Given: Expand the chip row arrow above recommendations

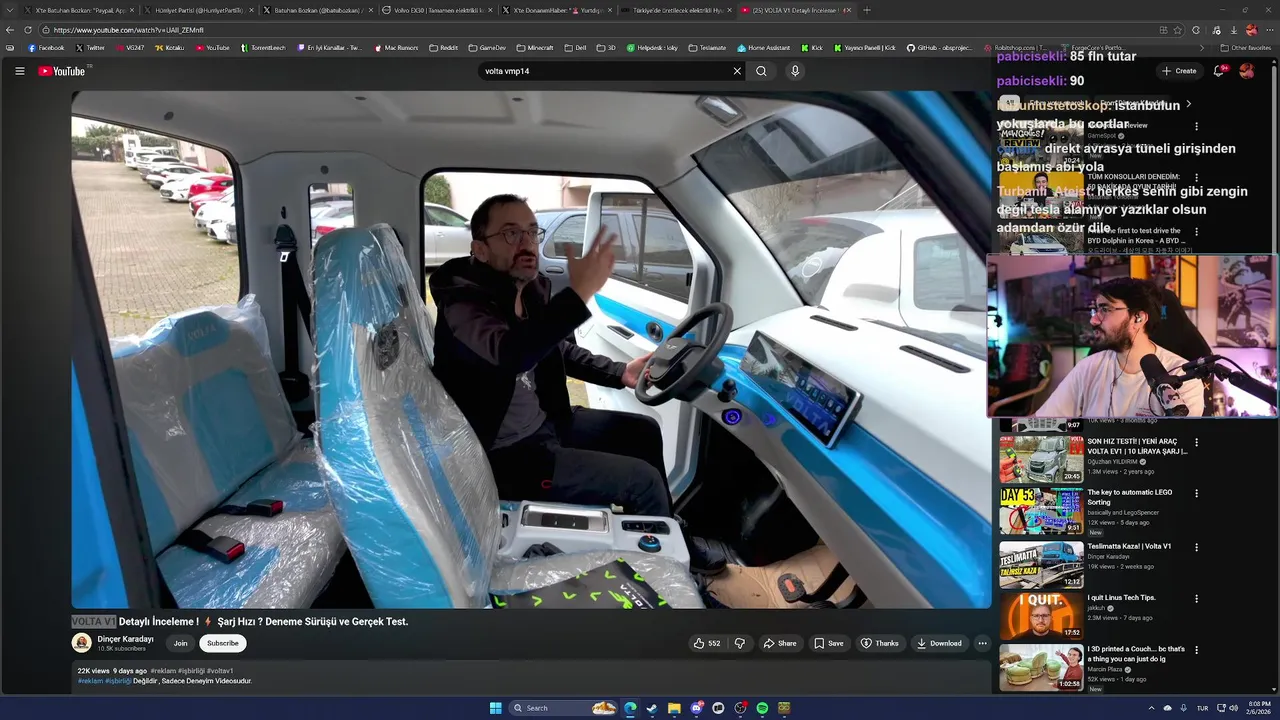Looking at the screenshot, I should (x=1188, y=104).
